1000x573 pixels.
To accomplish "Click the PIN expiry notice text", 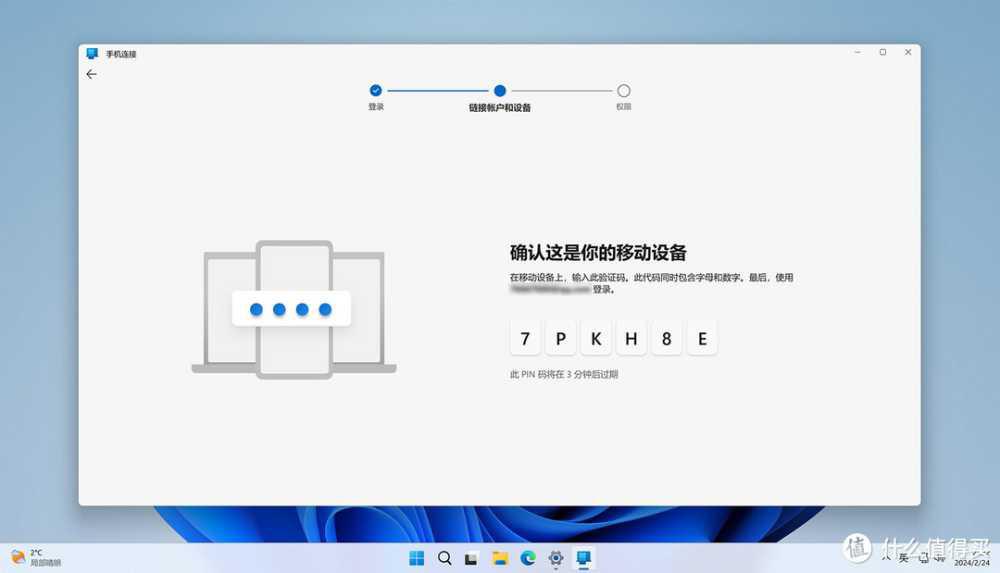I will [564, 375].
